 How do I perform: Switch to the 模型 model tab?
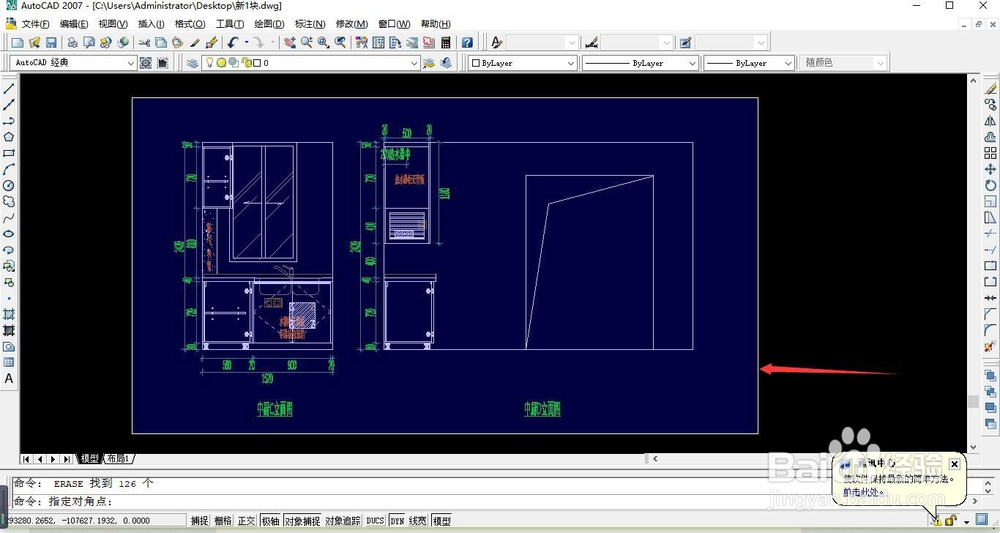point(89,458)
